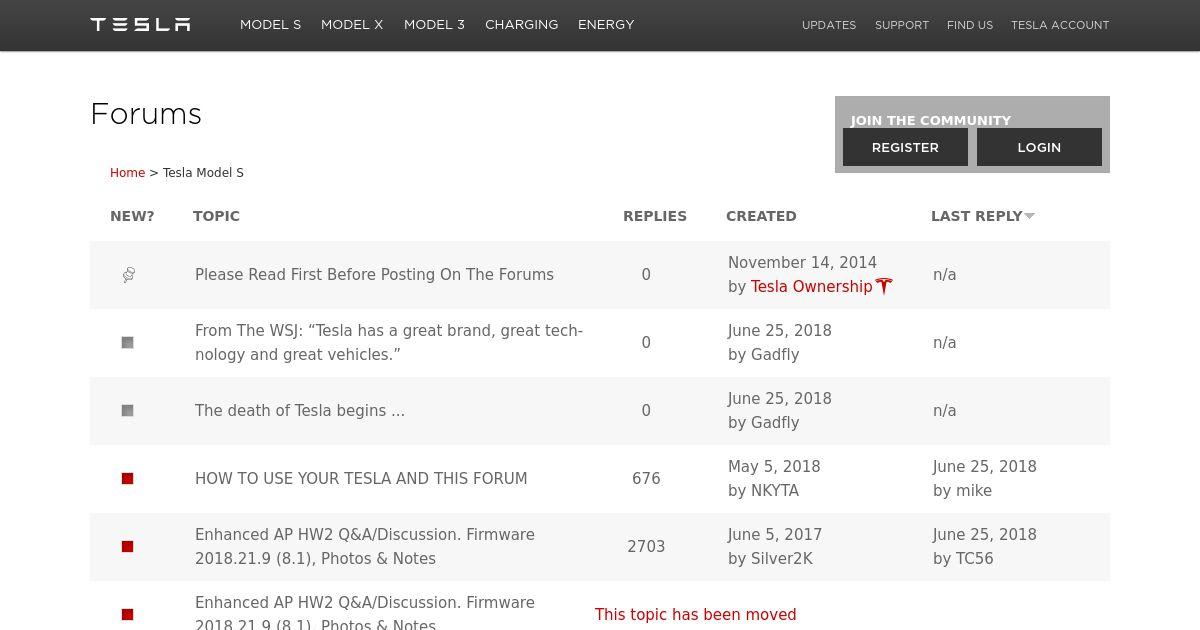Click 'JOIN THE COMMUNITY' heading
The width and height of the screenshot is (1200, 630).
click(931, 120)
